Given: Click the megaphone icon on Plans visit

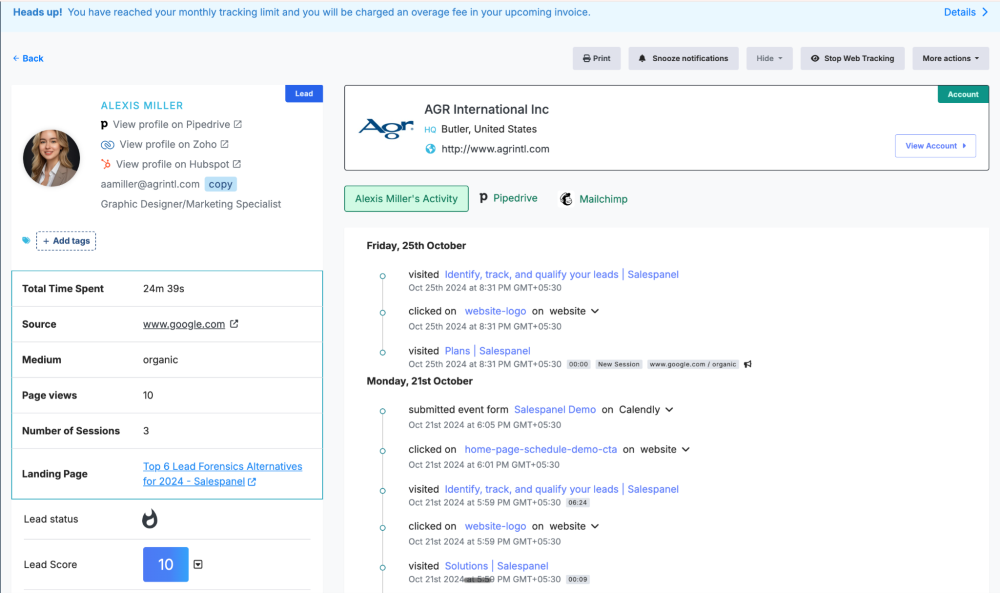Looking at the screenshot, I should pos(748,364).
